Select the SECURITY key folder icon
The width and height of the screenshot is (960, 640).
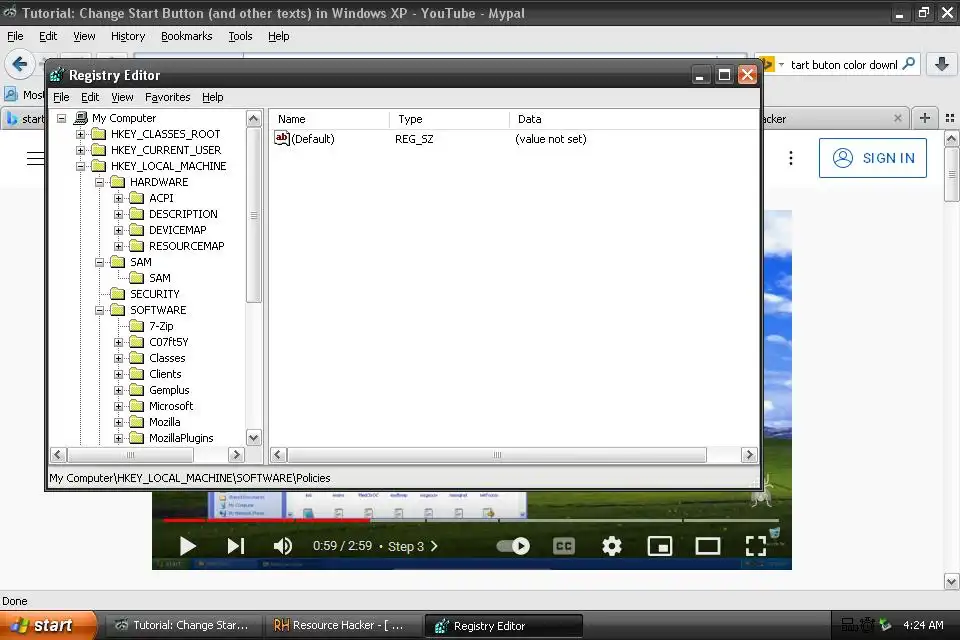pyautogui.click(x=118, y=294)
